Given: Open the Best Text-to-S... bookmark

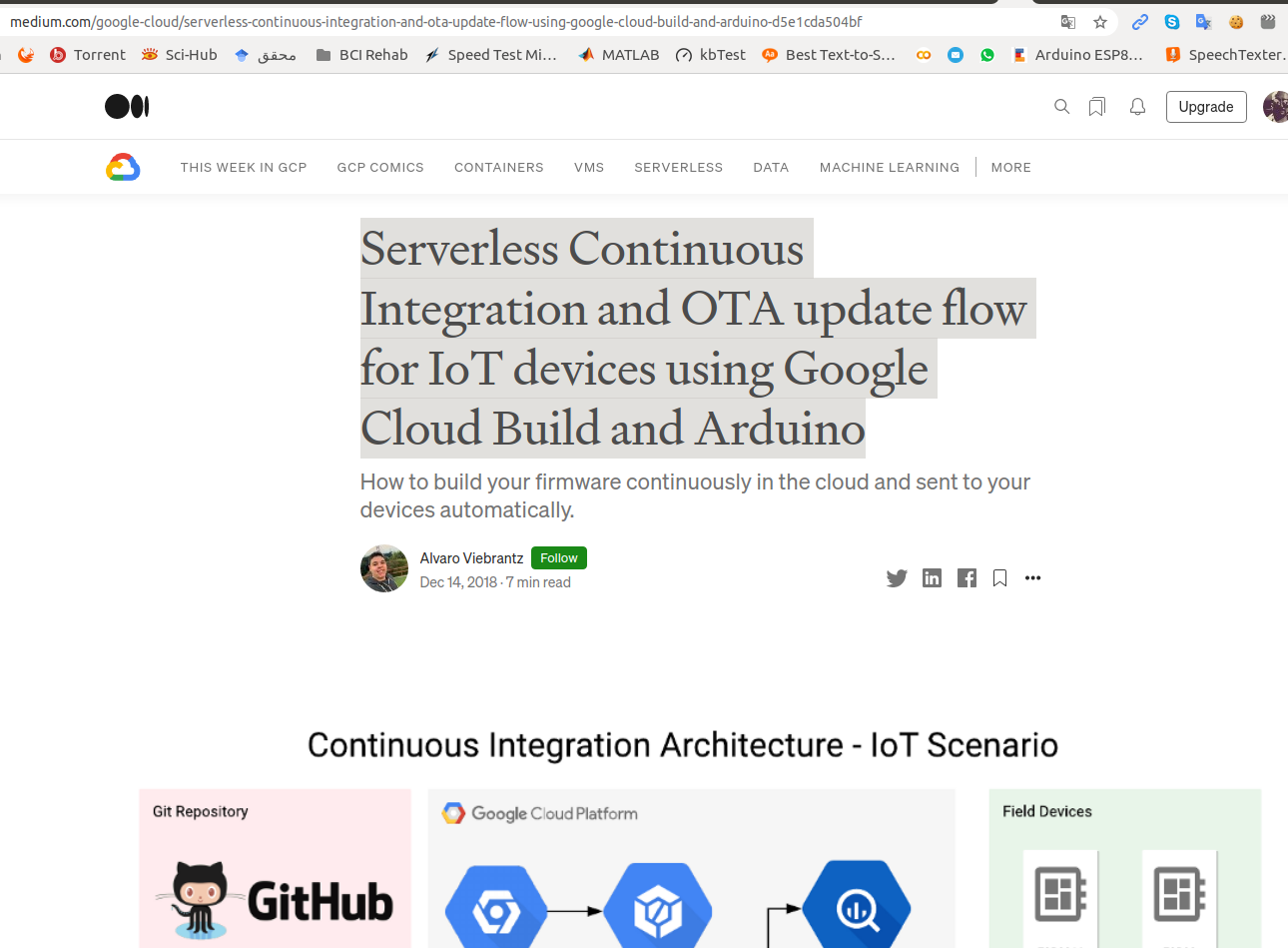Looking at the screenshot, I should pyautogui.click(x=829, y=55).
